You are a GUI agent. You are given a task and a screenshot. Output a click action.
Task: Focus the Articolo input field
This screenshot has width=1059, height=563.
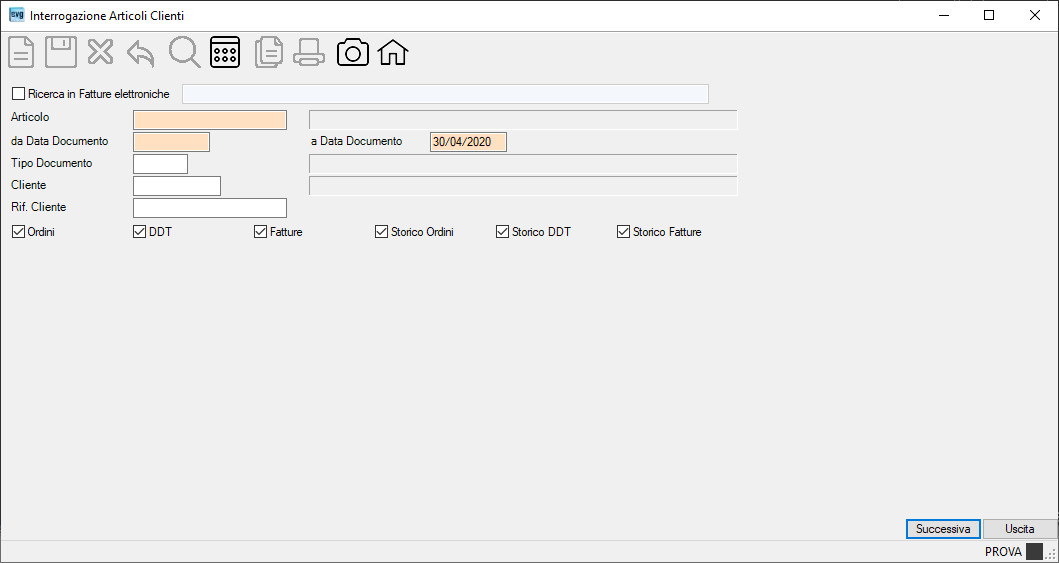[x=210, y=119]
